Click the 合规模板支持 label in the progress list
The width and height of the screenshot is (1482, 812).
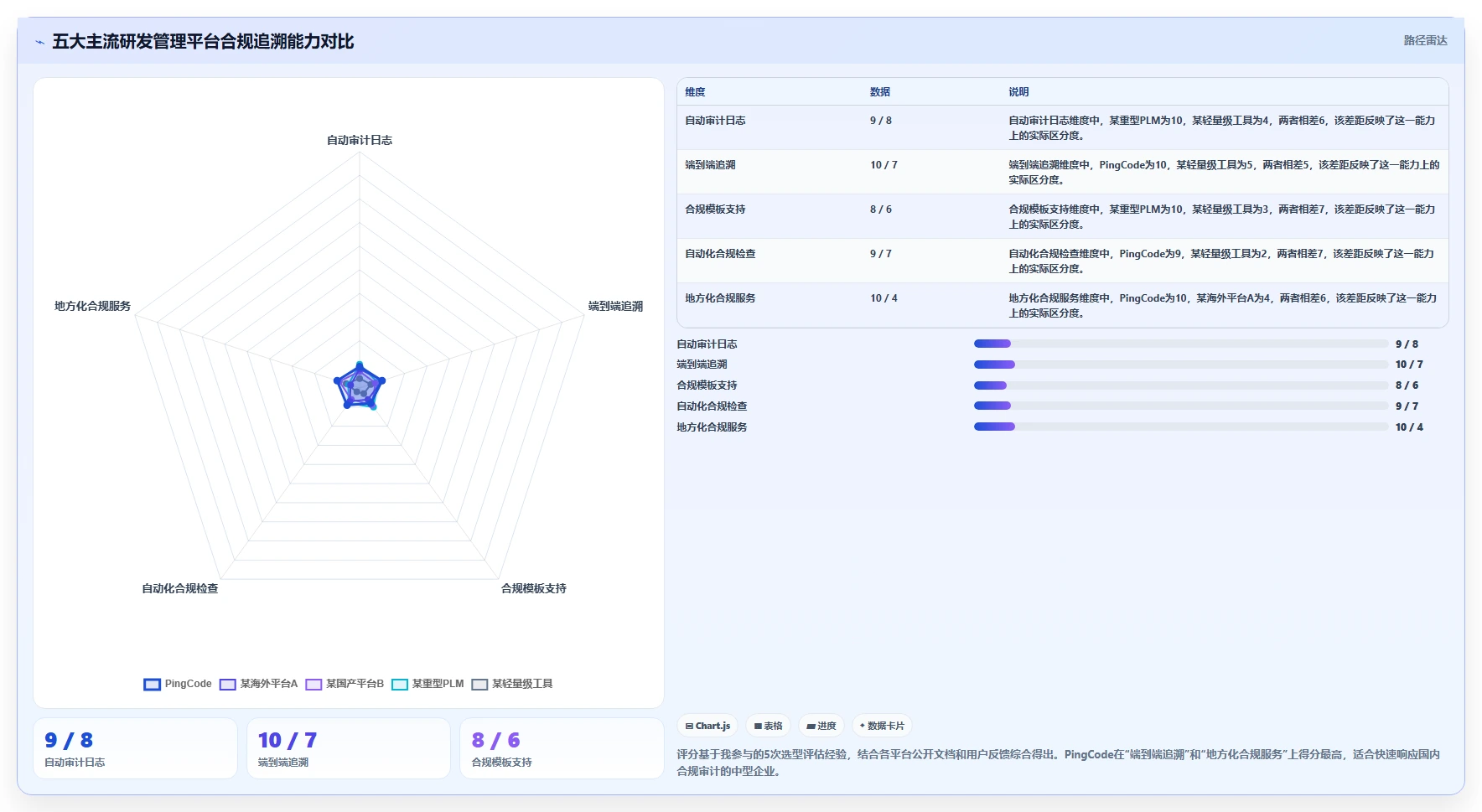707,385
